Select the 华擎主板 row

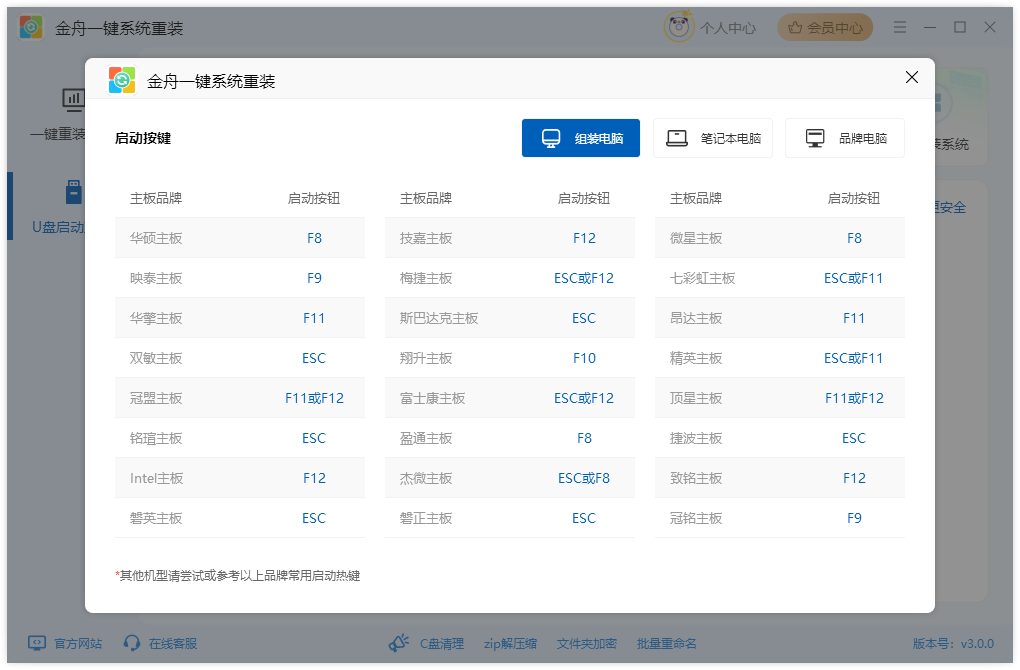(239, 318)
